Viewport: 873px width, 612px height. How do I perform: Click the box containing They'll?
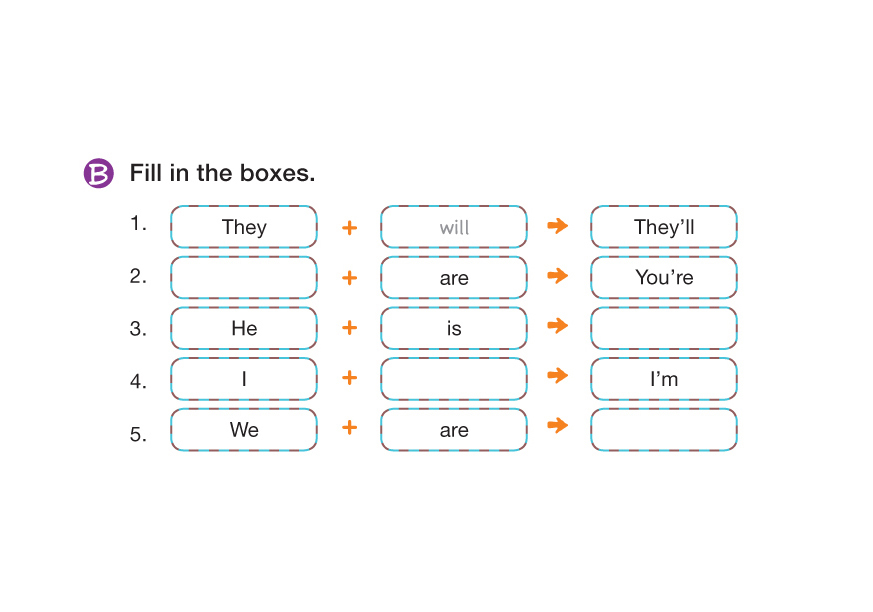[x=664, y=227]
